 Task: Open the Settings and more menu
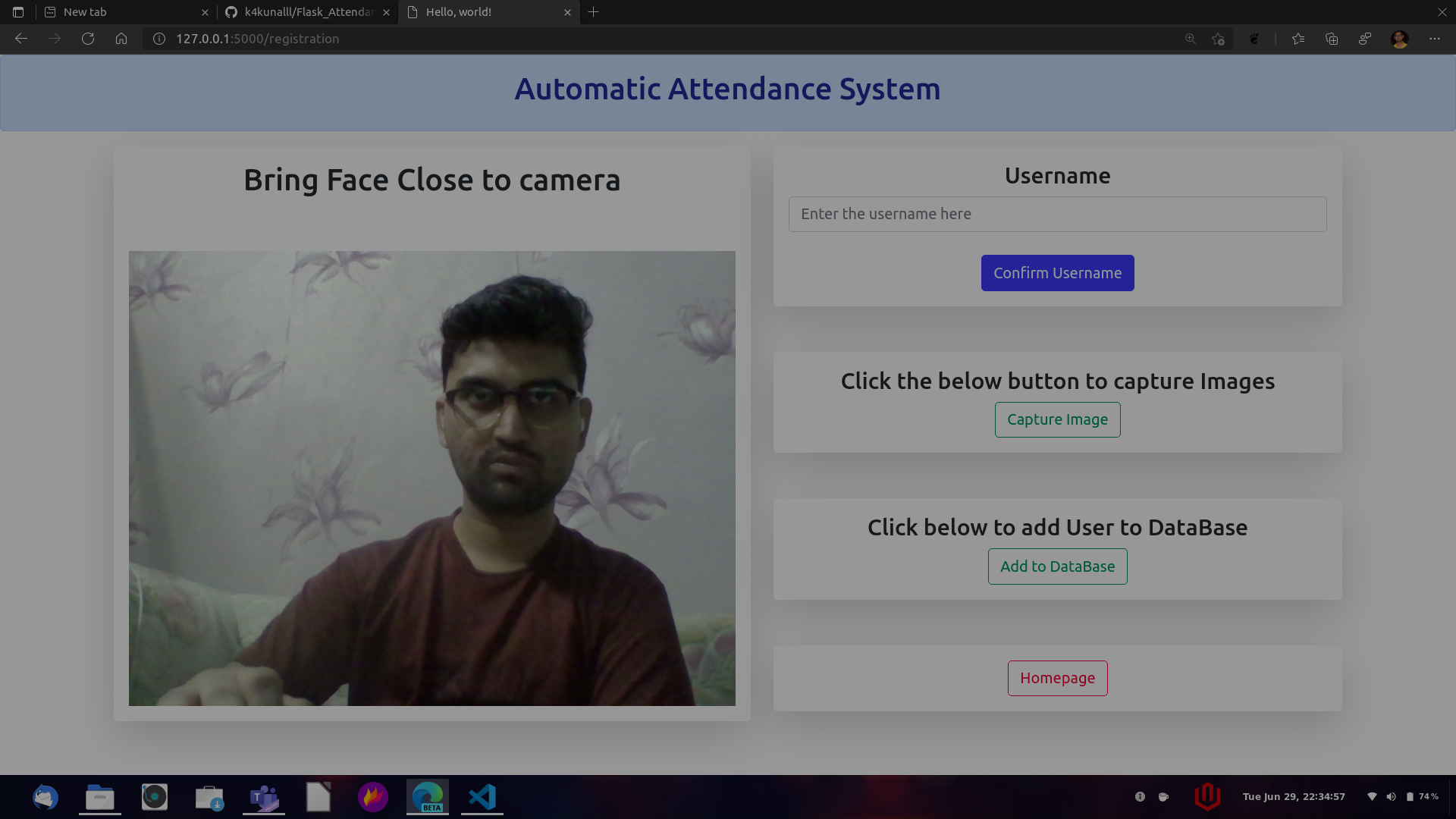1436,39
